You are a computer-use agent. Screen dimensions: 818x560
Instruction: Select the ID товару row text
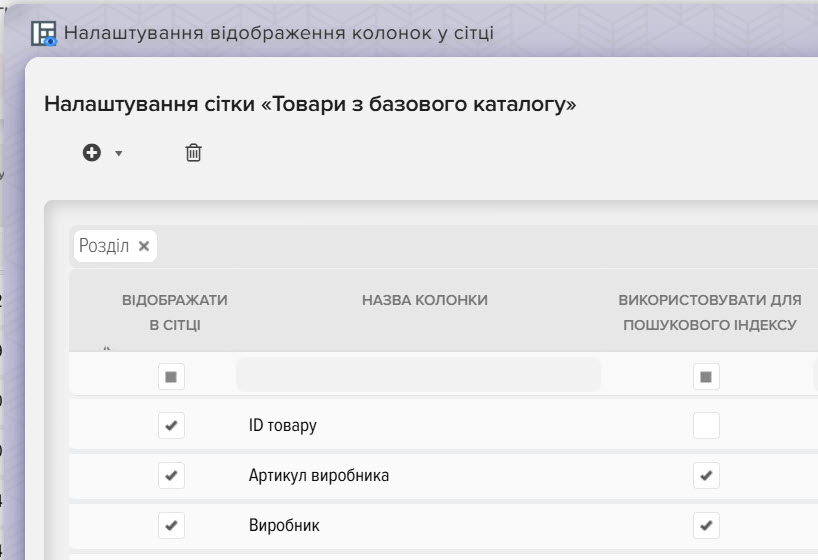pyautogui.click(x=282, y=425)
